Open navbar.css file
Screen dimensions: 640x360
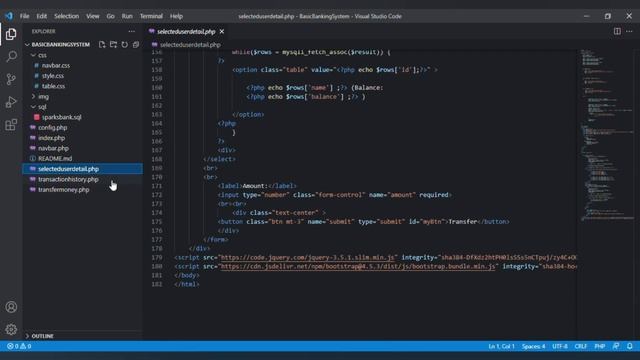point(56,65)
